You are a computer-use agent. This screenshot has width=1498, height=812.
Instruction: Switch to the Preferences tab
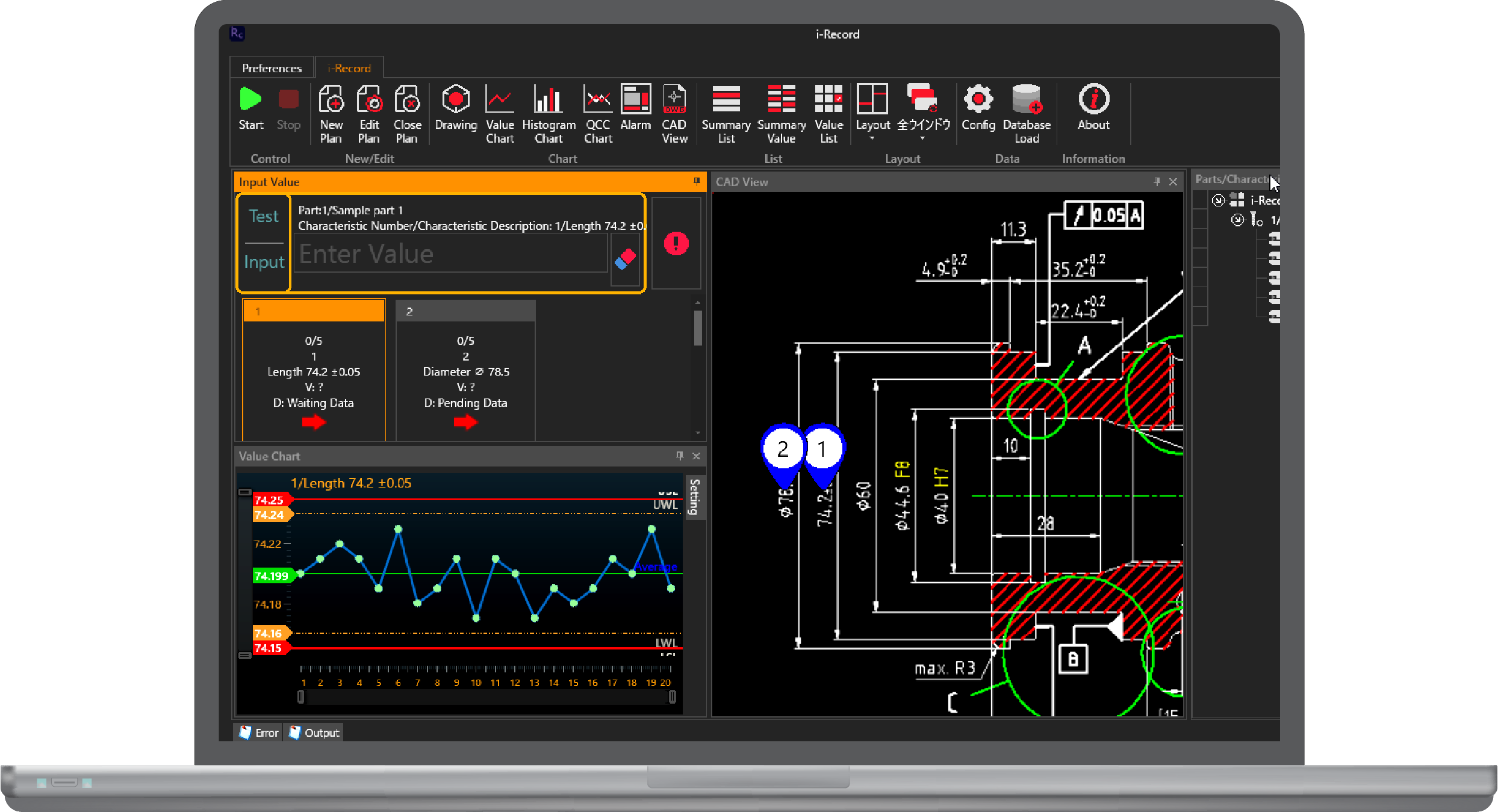tap(272, 68)
